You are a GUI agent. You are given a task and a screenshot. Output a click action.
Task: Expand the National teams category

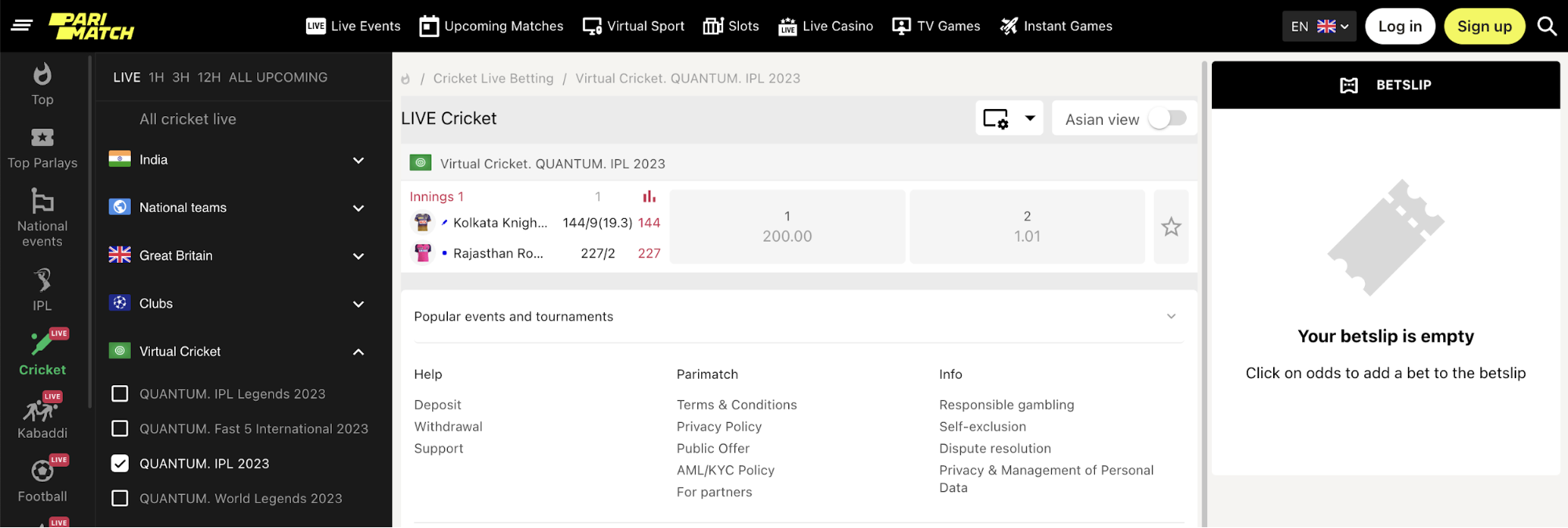click(358, 208)
